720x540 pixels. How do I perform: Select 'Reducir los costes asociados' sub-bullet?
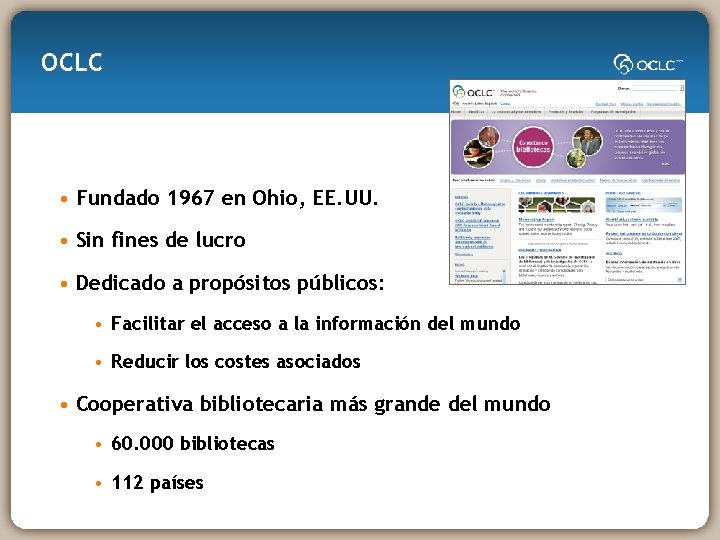tap(236, 361)
